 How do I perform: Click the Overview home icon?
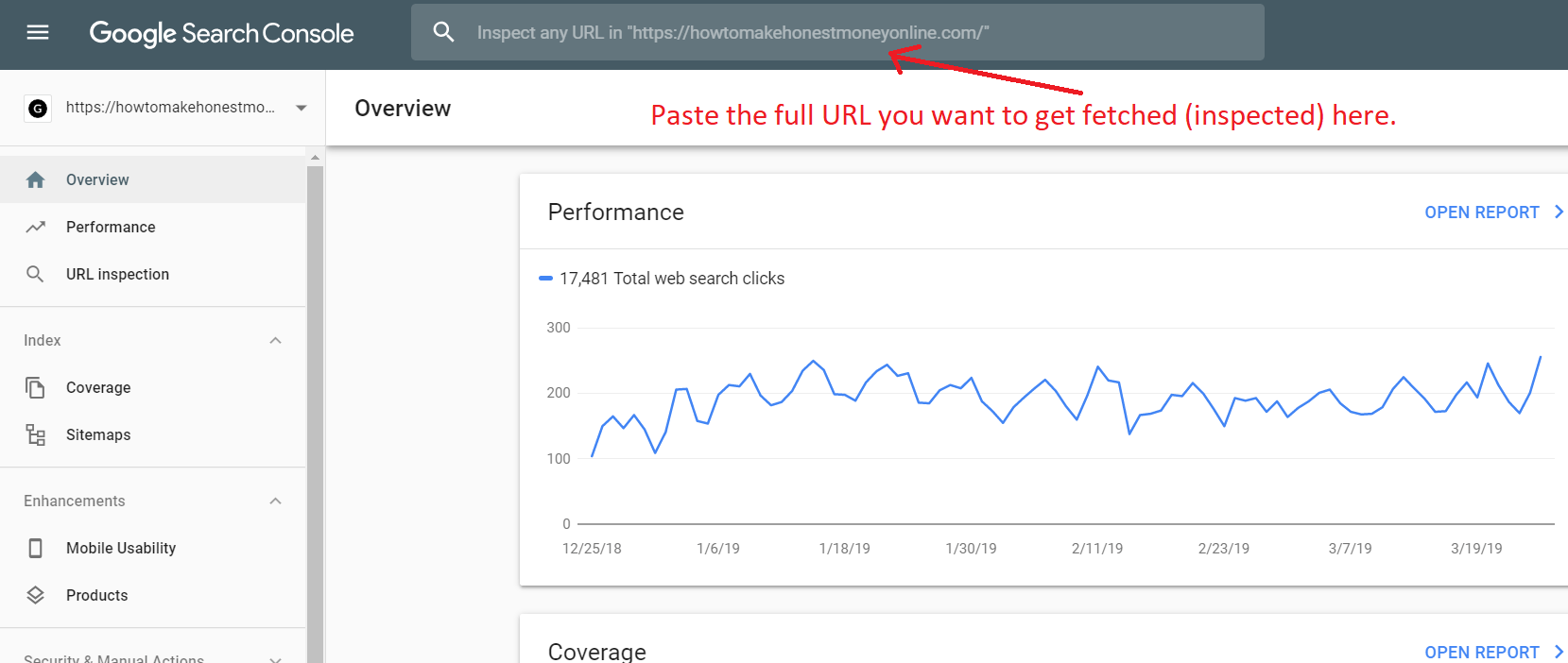click(x=36, y=179)
